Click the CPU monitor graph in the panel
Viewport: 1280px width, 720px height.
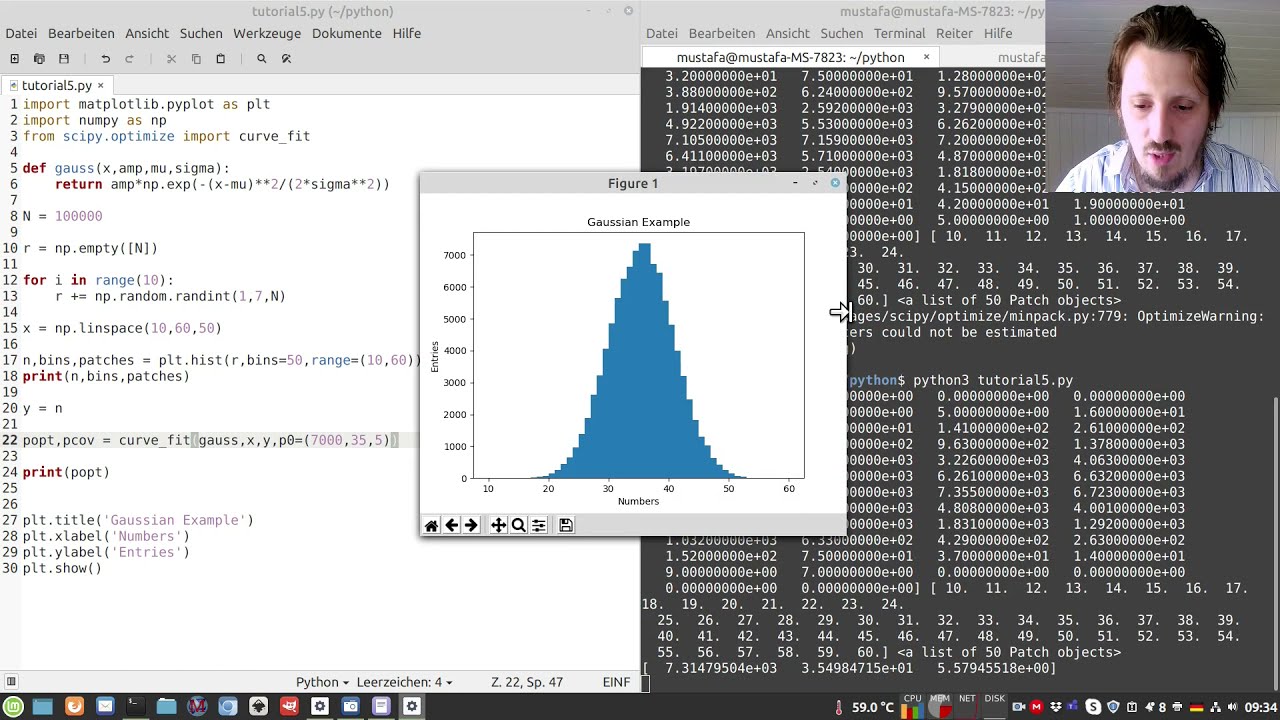(x=912, y=707)
